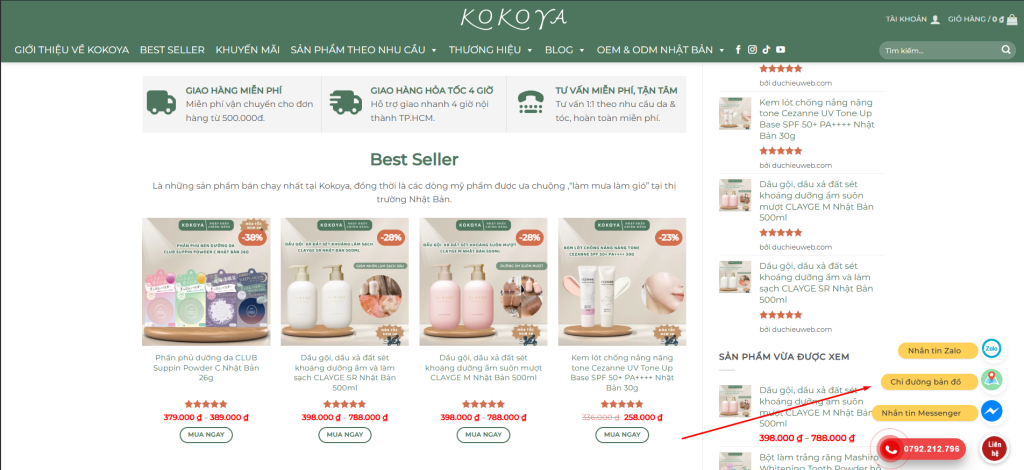The width and height of the screenshot is (1024, 470).
Task: Click Mua ngay under CLUB Suppin Powder
Action: click(206, 435)
